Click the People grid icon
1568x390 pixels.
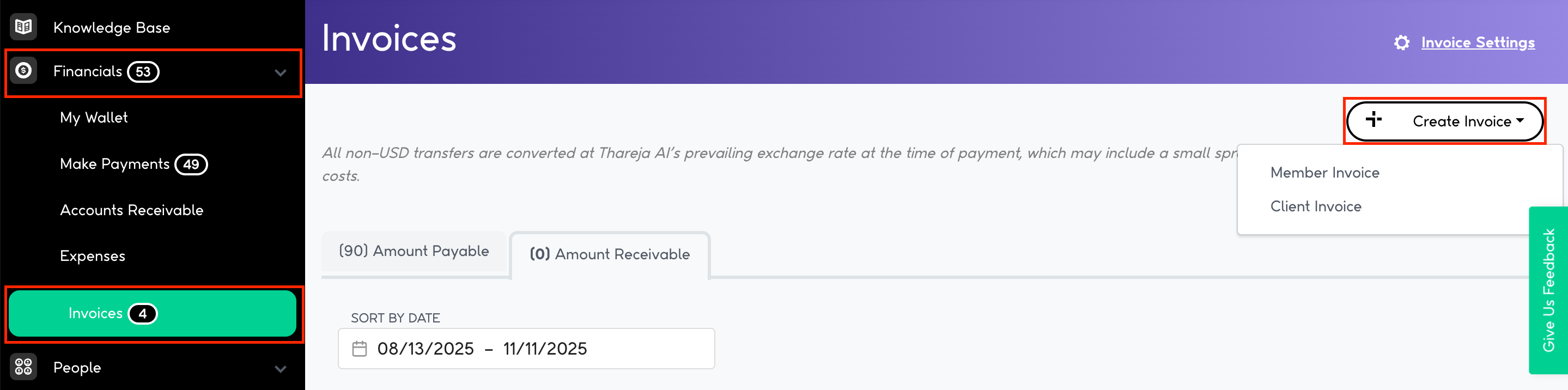coord(24,366)
